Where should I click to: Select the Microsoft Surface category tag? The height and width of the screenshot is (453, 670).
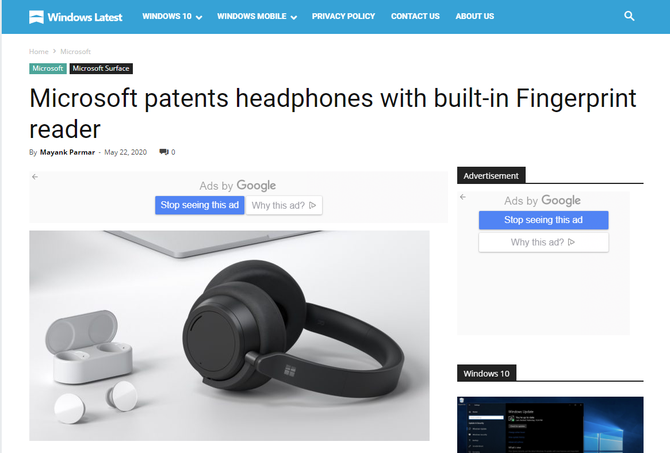coord(101,68)
